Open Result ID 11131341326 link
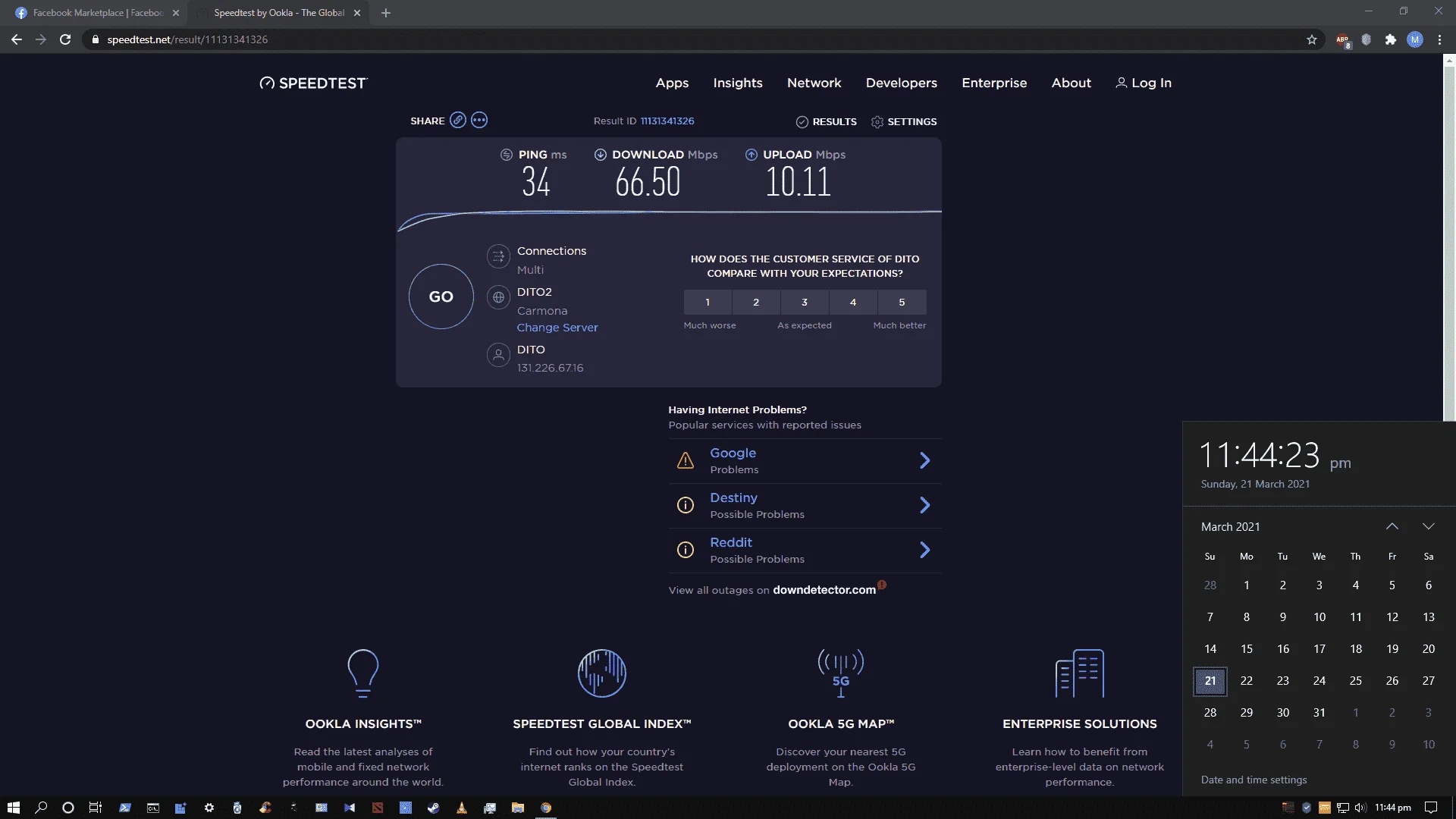Image resolution: width=1456 pixels, height=819 pixels. tap(667, 121)
